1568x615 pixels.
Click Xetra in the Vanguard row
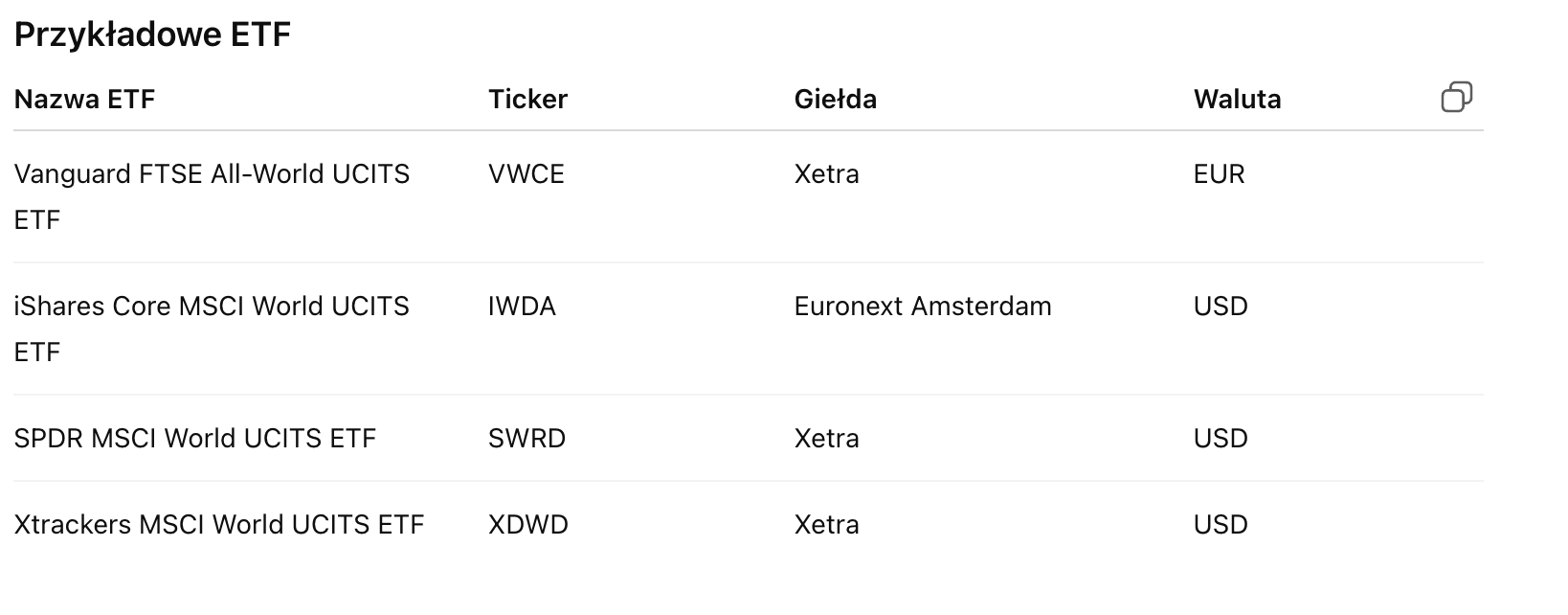[x=826, y=174]
